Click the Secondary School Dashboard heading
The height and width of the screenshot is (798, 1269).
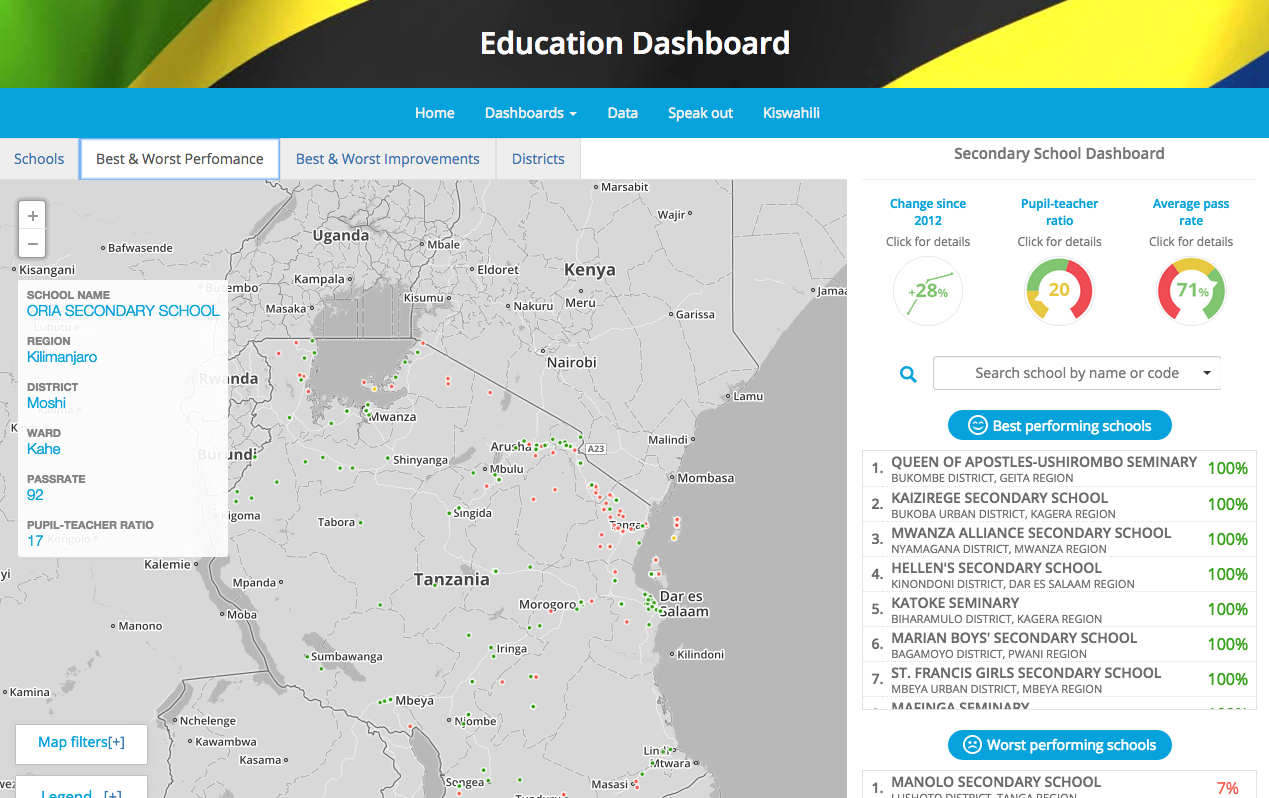click(x=1059, y=154)
